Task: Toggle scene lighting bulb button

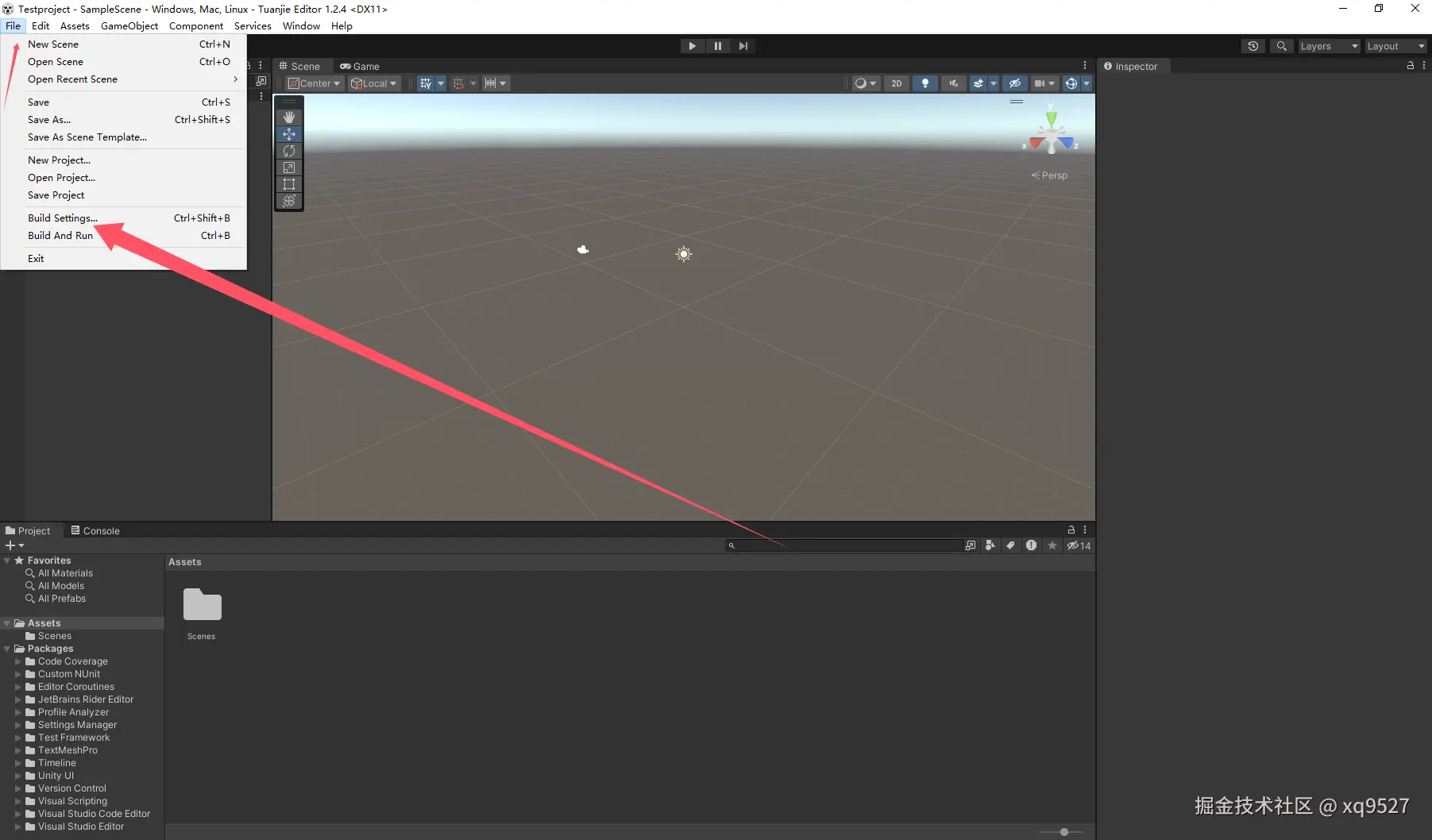Action: click(925, 83)
